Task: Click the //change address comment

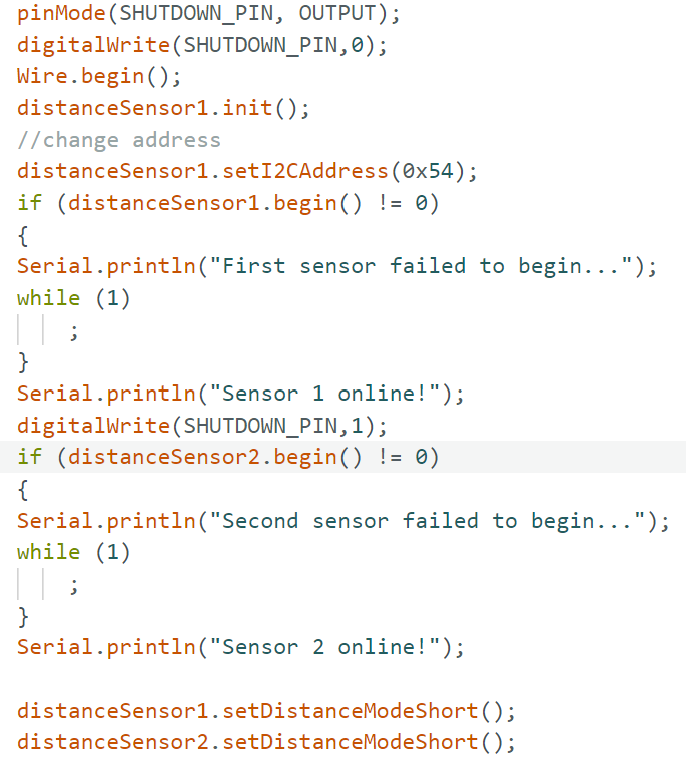Action: click(119, 140)
